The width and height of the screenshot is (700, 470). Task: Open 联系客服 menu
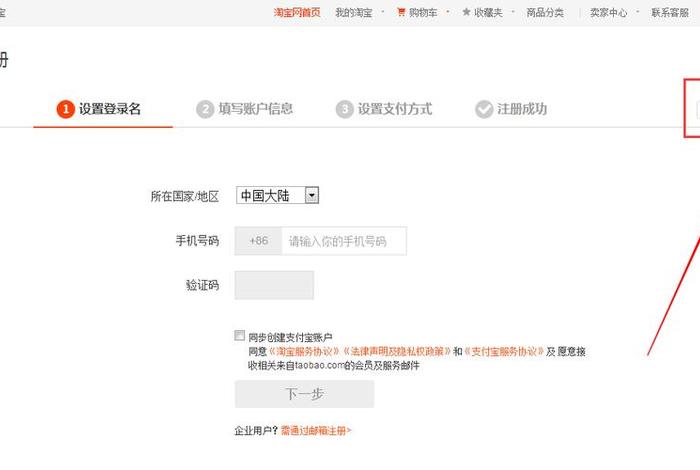(670, 12)
